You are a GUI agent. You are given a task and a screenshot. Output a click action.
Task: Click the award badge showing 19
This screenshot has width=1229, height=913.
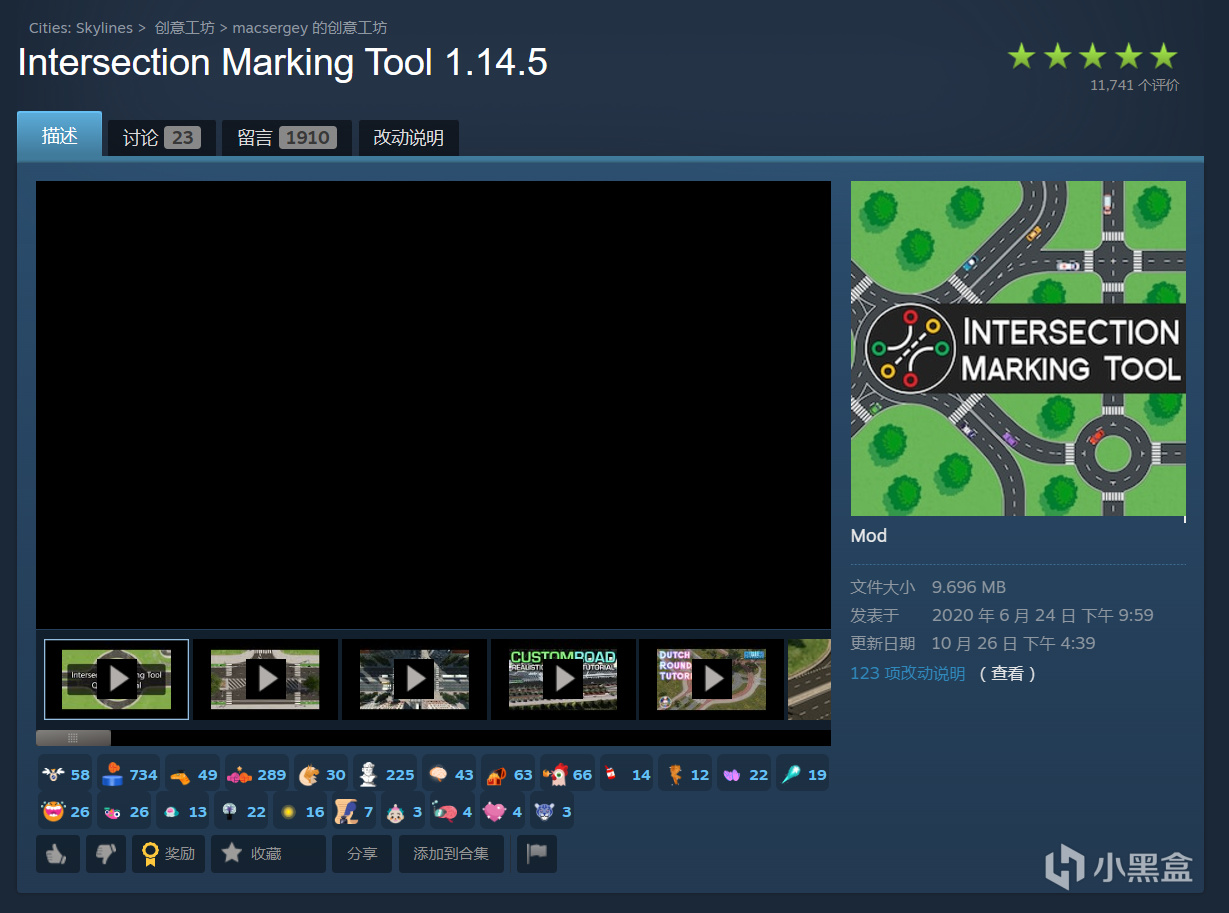coord(804,774)
